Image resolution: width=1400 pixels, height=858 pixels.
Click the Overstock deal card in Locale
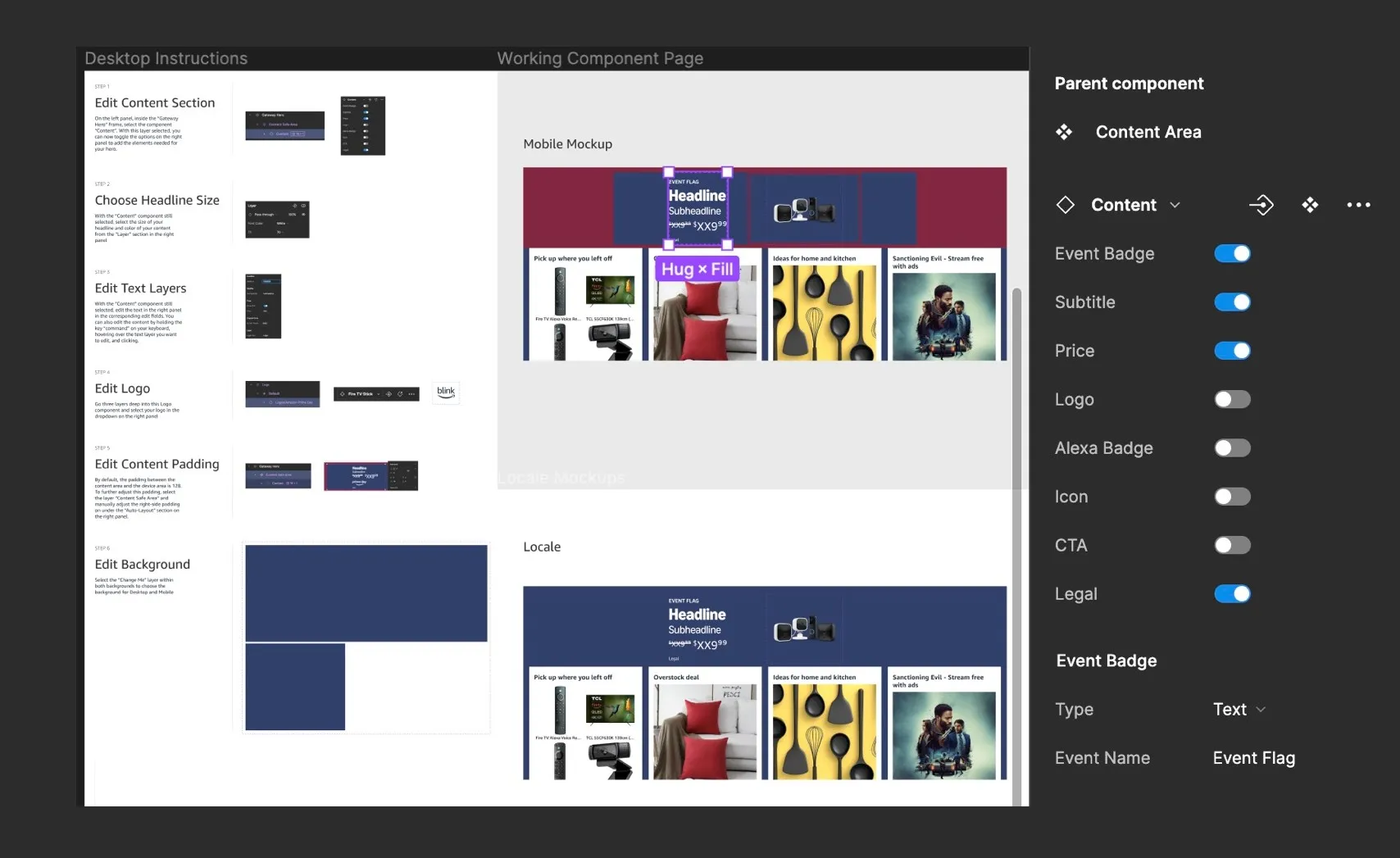click(705, 724)
